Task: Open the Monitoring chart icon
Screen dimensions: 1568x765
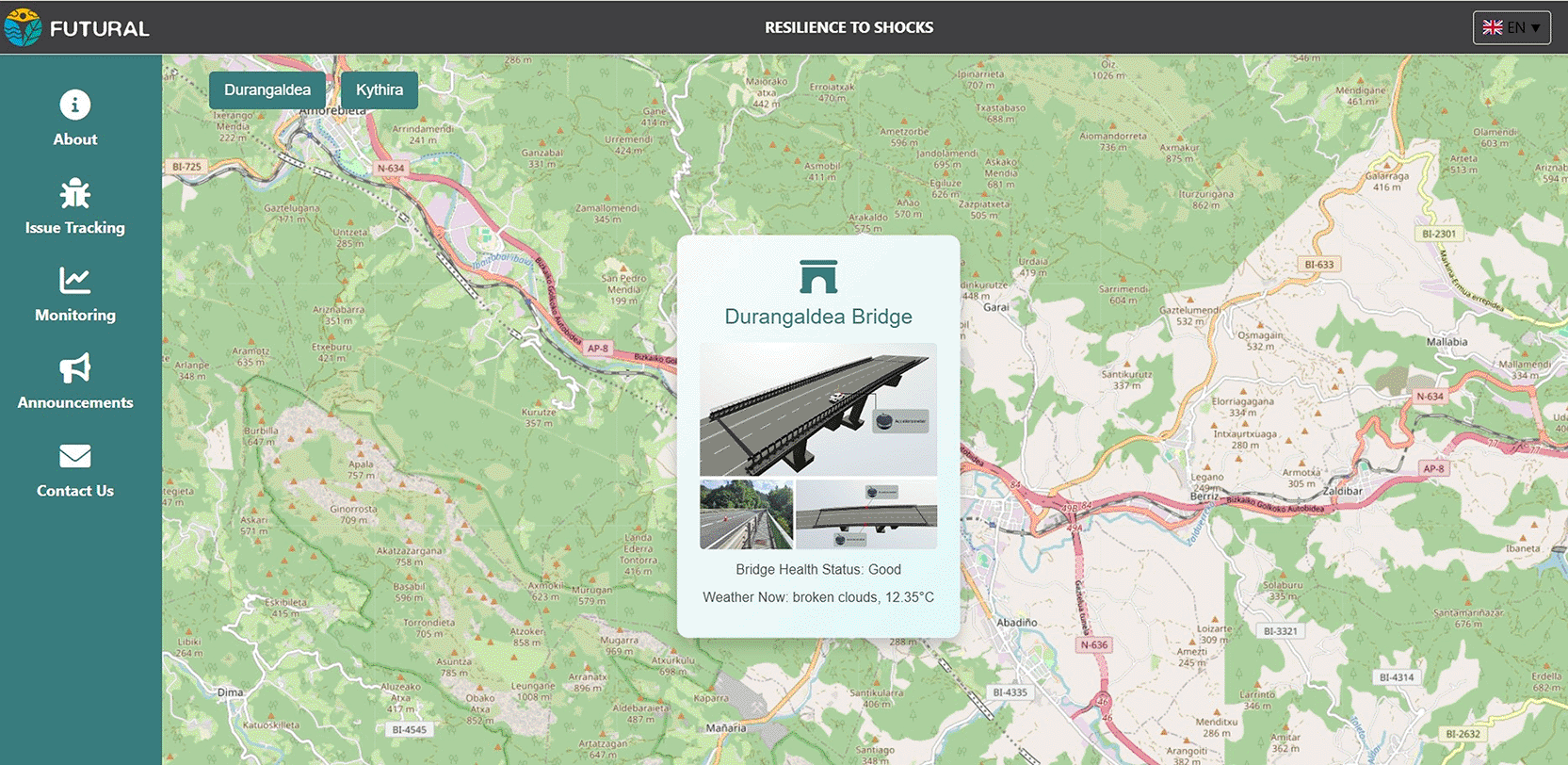Action: click(x=75, y=280)
